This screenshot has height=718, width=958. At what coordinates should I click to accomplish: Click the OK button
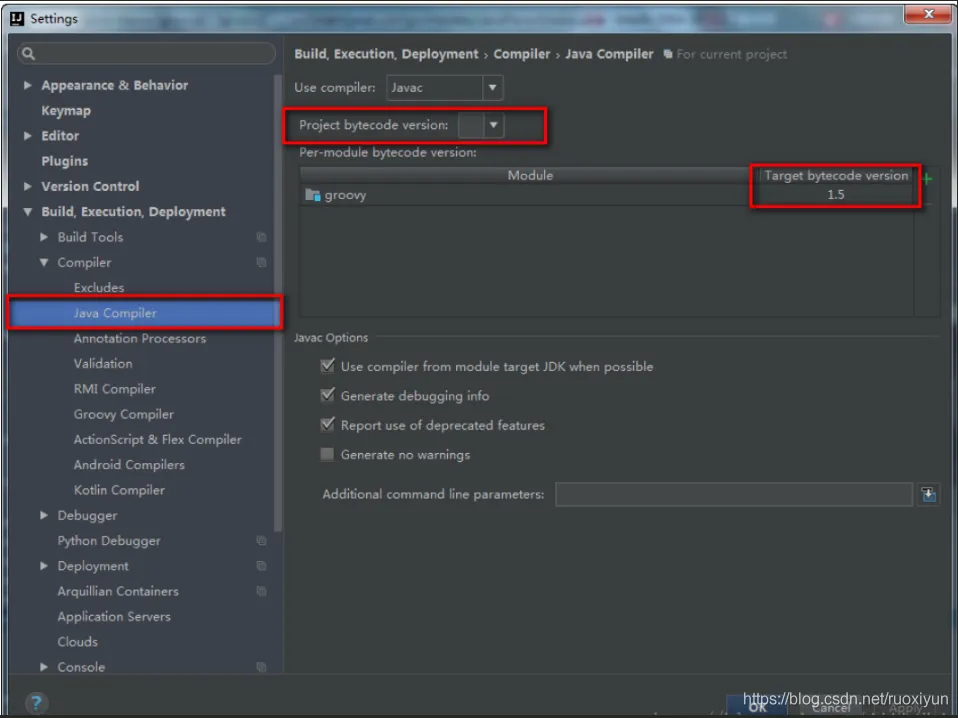tap(757, 707)
